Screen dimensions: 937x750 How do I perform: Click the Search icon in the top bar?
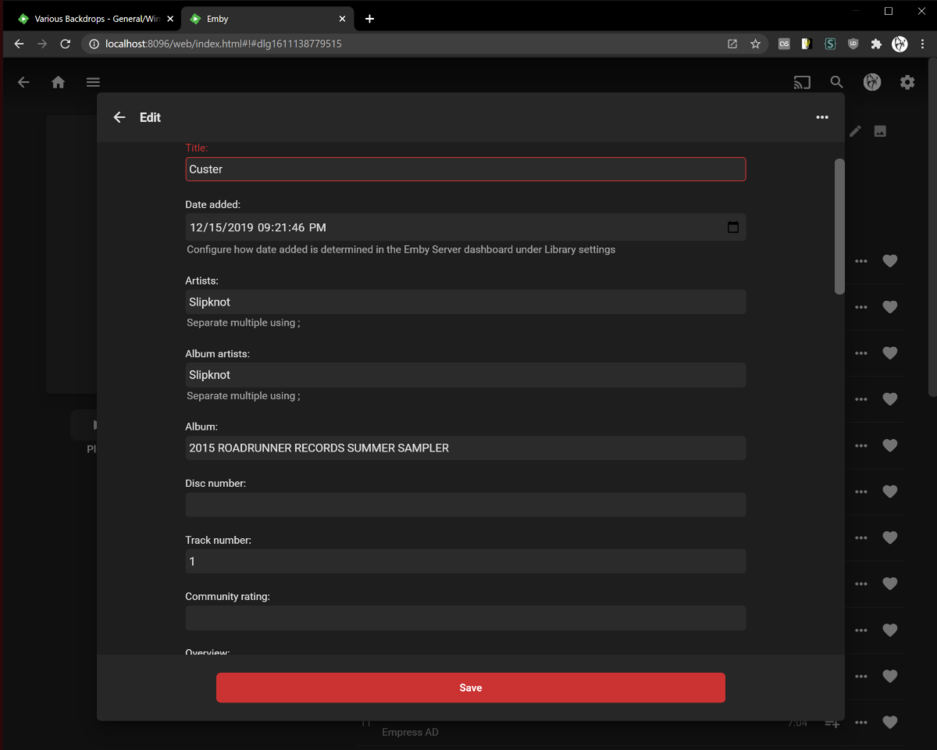[836, 82]
